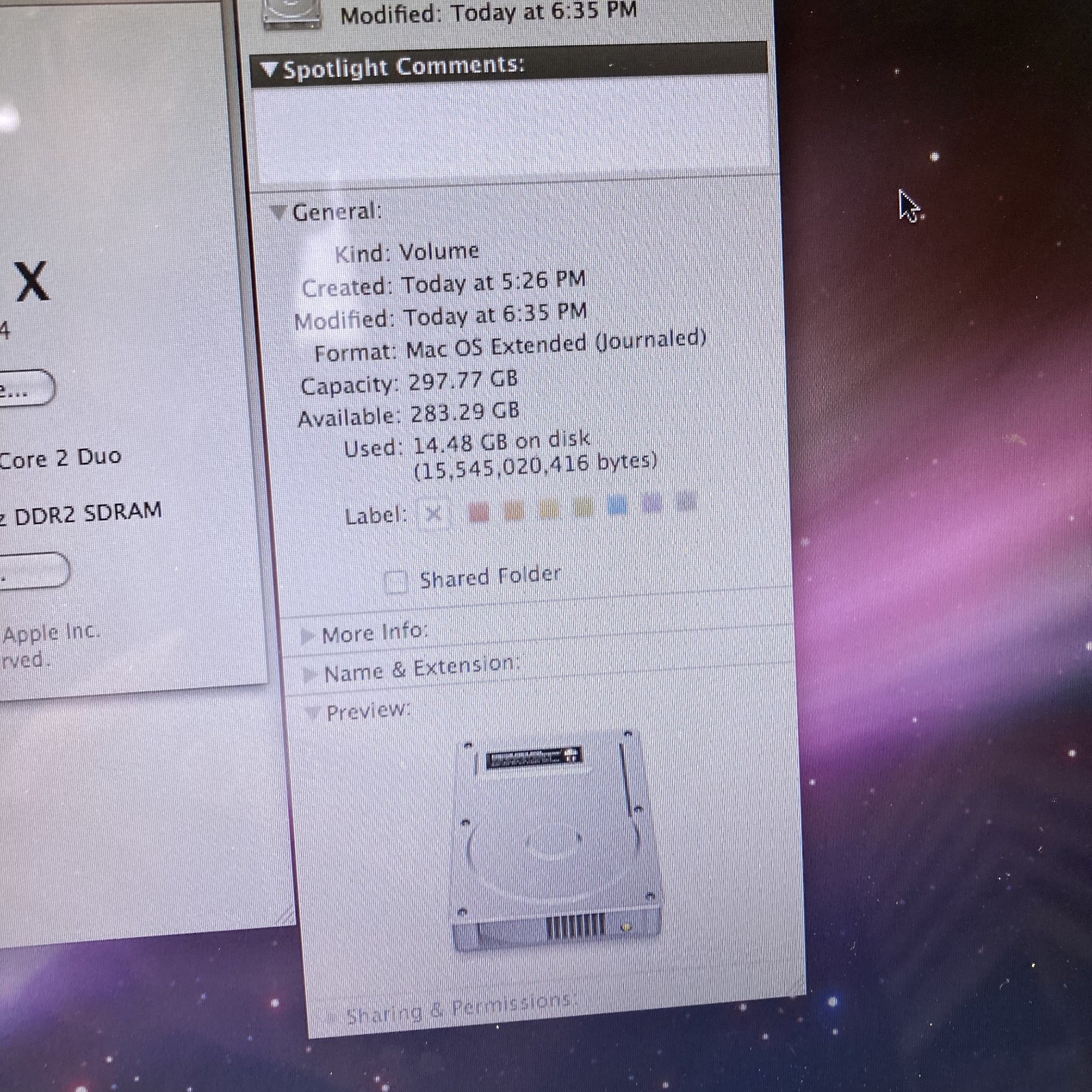Apply the purple label color
This screenshot has width=1092, height=1092.
(652, 504)
